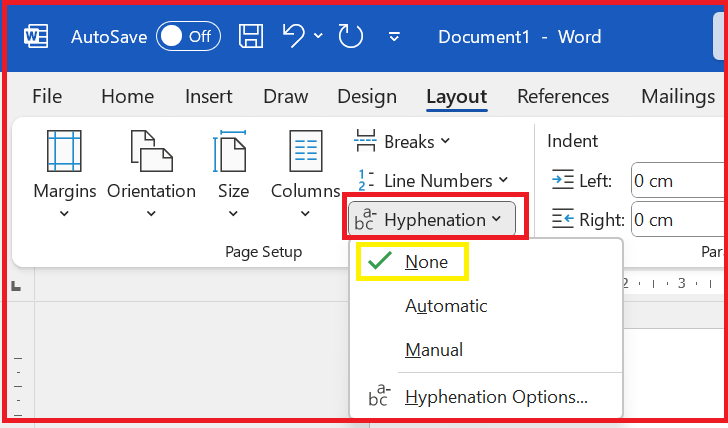Click the Left indent arrow icon

pyautogui.click(x=563, y=180)
